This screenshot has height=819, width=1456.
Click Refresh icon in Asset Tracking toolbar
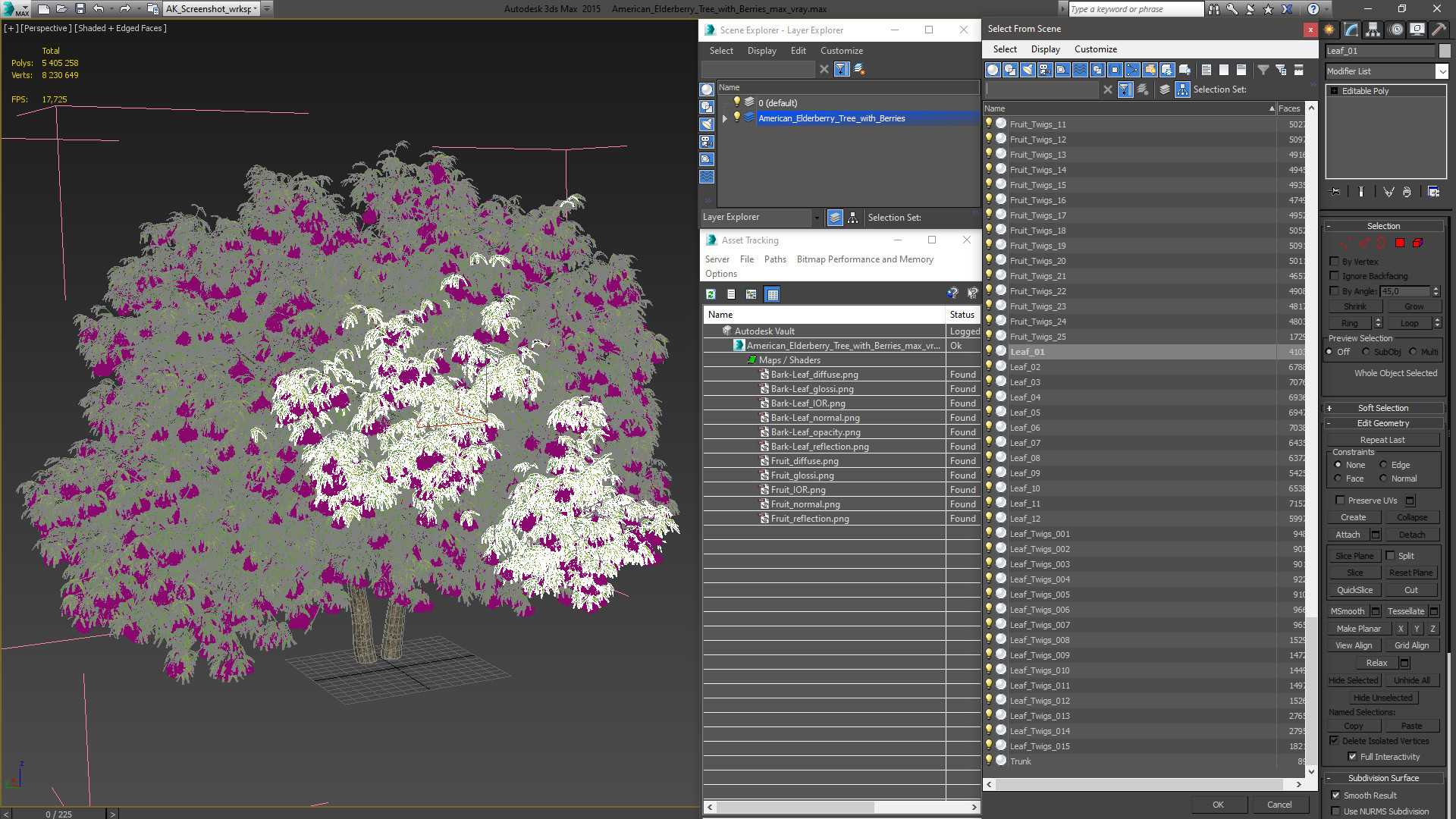pos(711,294)
